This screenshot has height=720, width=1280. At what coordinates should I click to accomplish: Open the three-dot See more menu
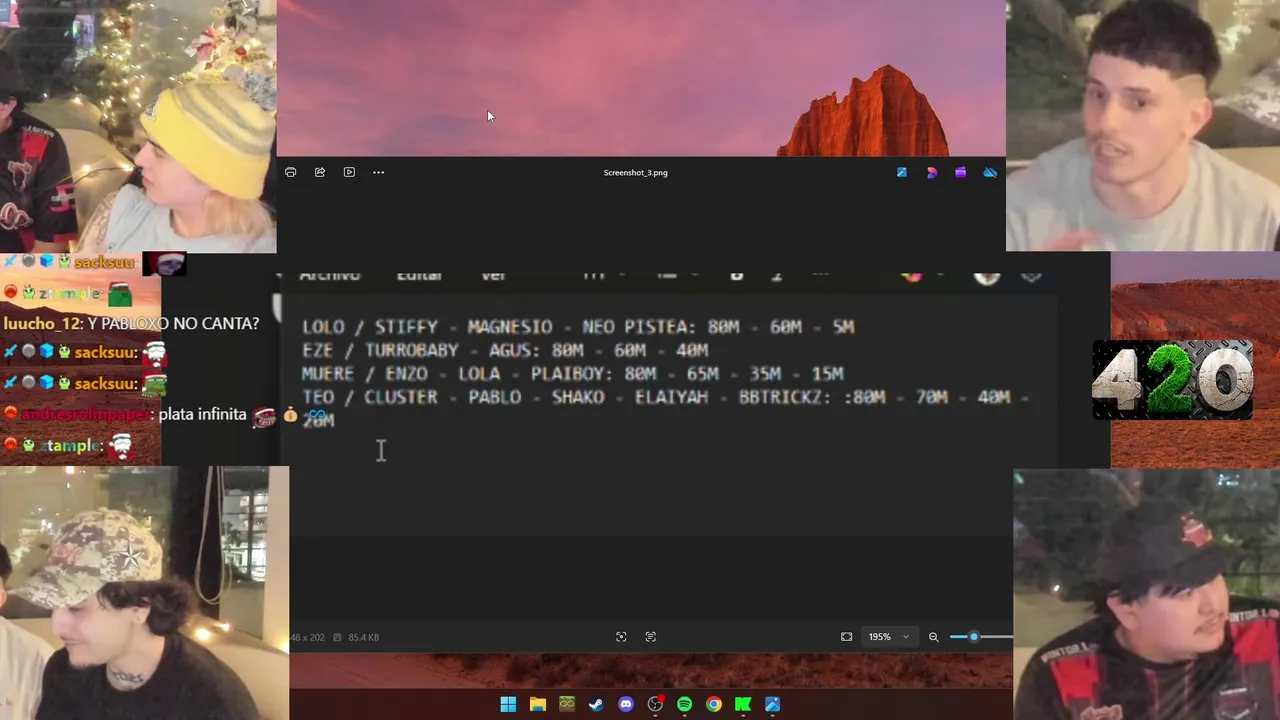[378, 172]
